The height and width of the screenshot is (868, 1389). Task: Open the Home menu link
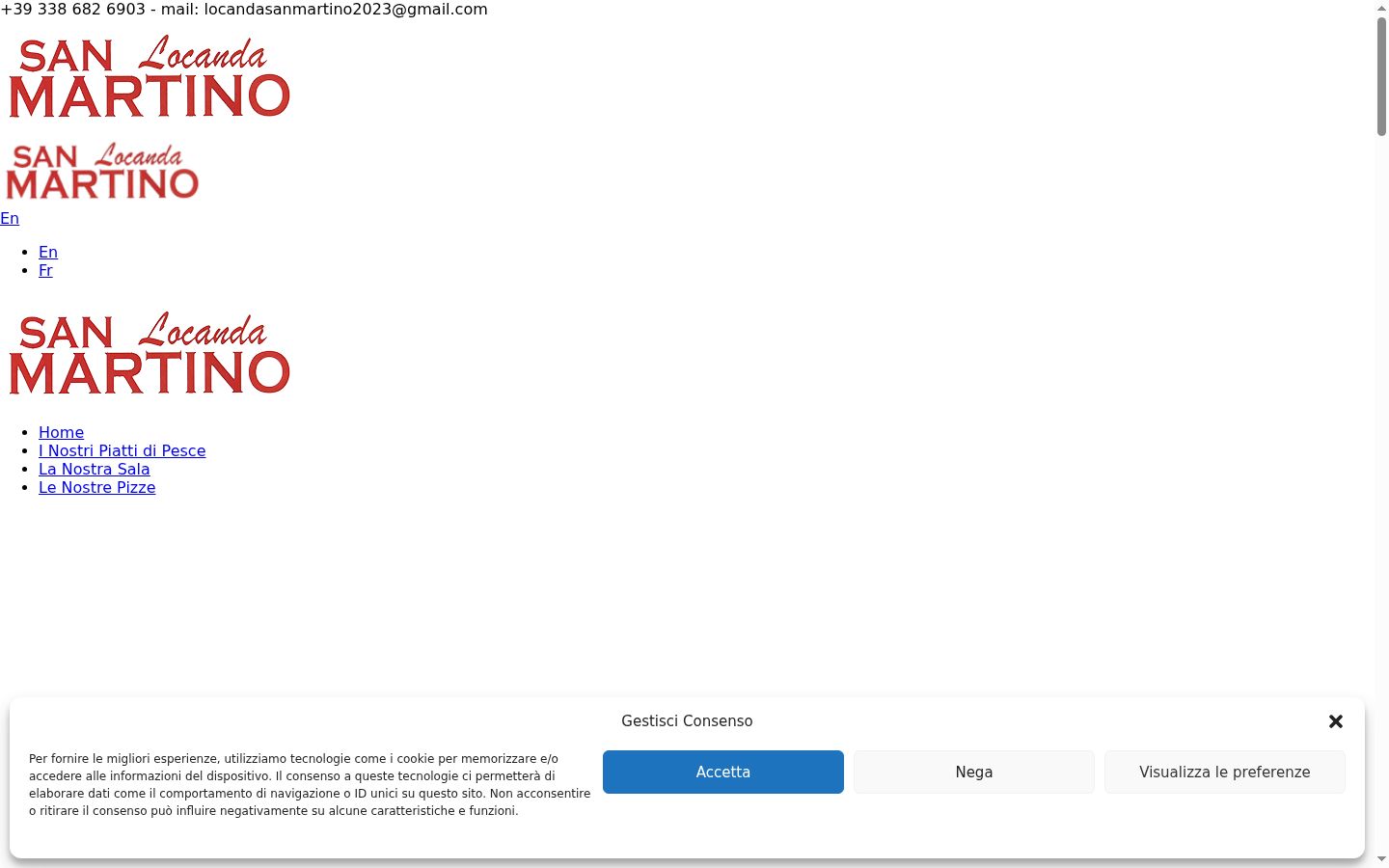click(61, 432)
